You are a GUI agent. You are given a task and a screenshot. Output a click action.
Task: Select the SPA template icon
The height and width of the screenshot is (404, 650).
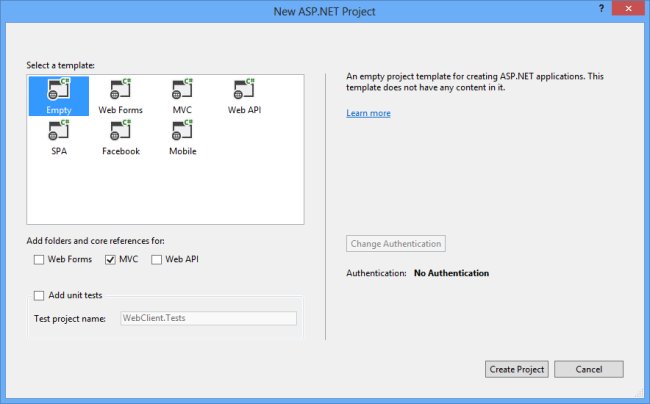click(58, 137)
